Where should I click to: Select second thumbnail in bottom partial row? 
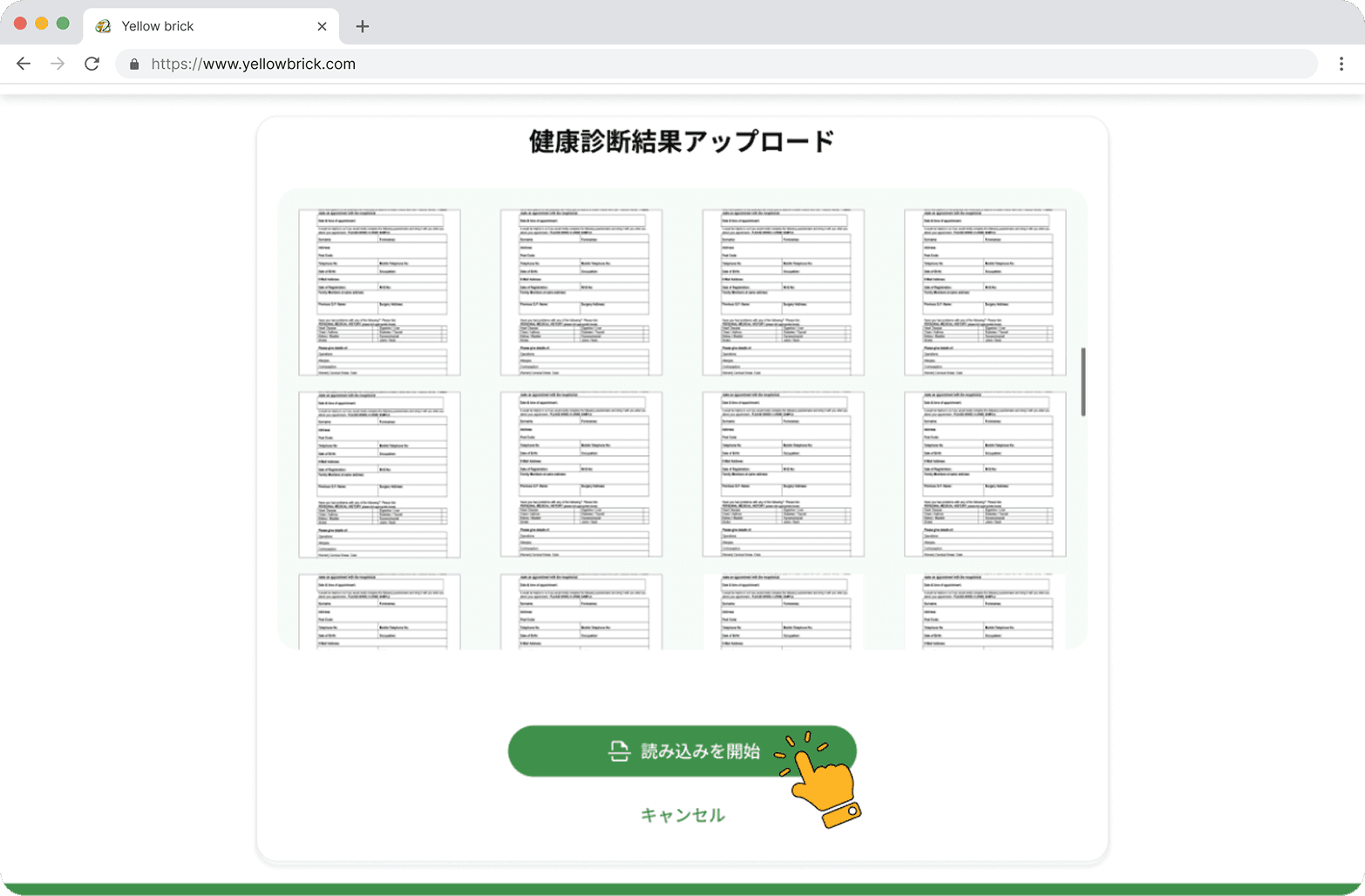point(581,611)
